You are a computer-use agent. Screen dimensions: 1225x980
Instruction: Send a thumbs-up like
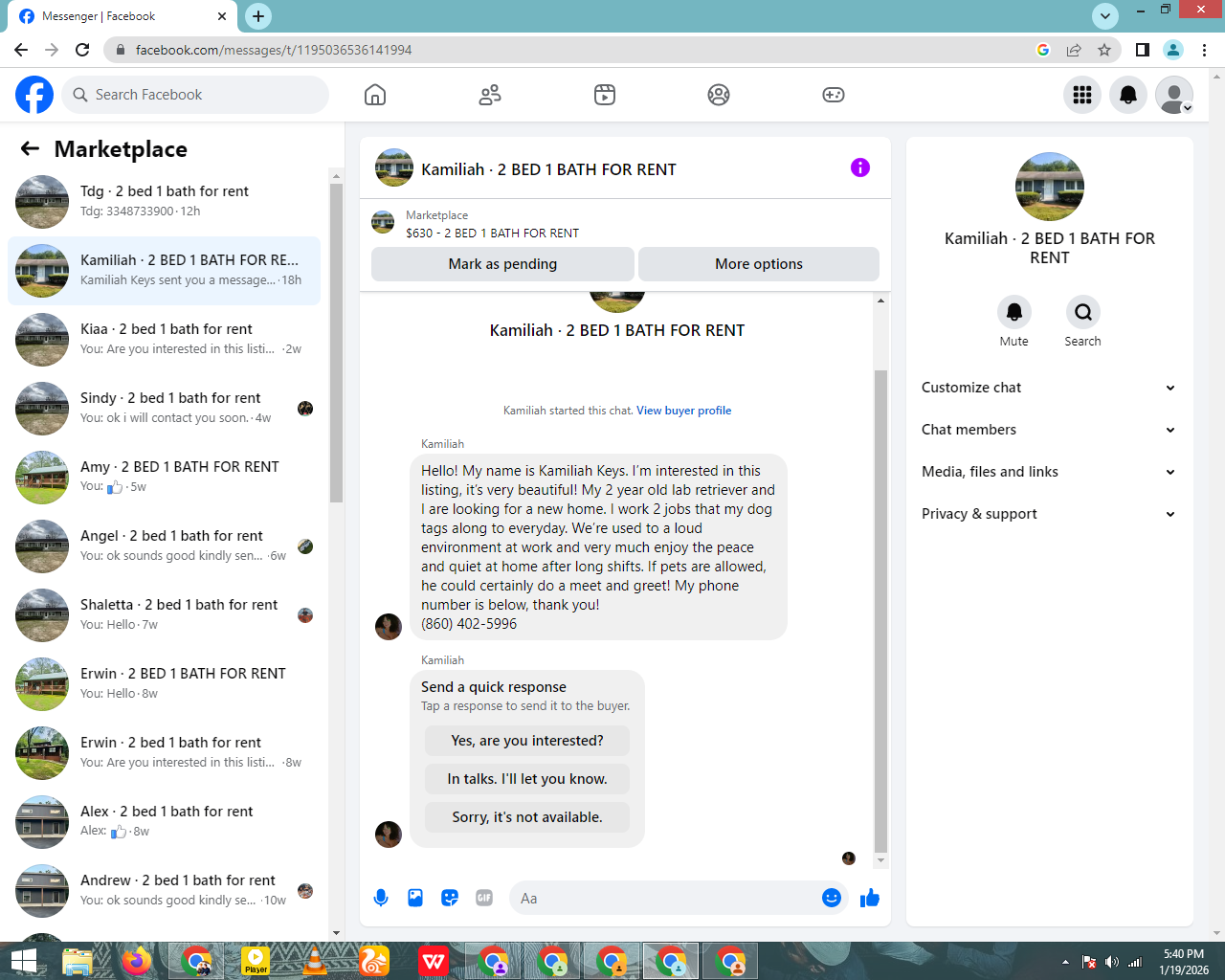pyautogui.click(x=870, y=898)
